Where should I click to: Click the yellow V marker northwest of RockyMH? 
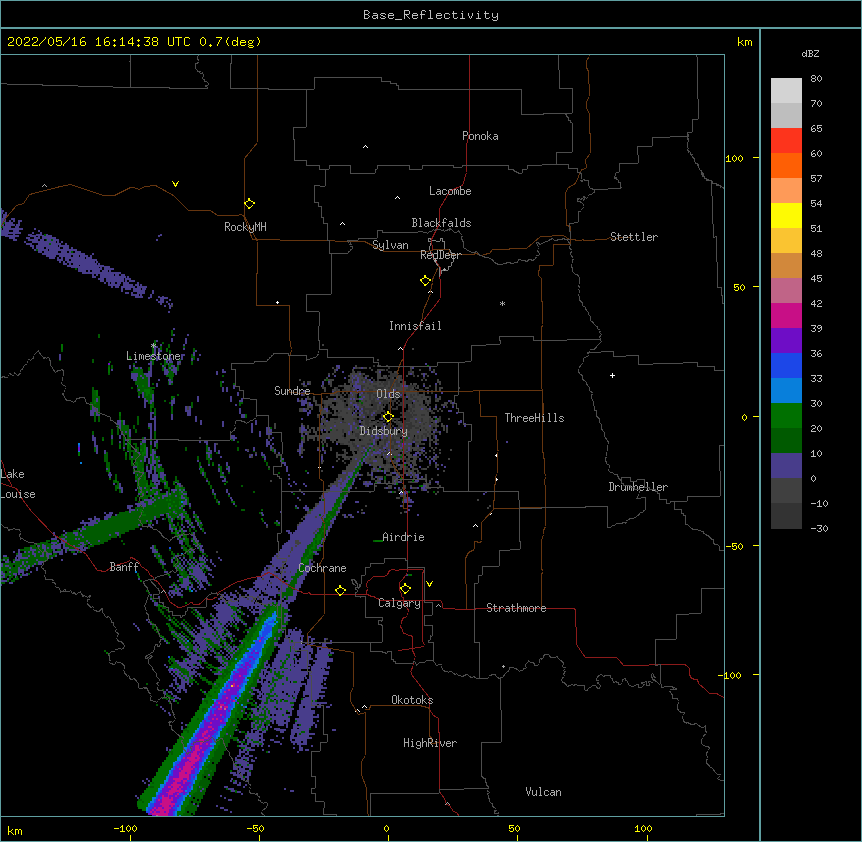[175, 184]
